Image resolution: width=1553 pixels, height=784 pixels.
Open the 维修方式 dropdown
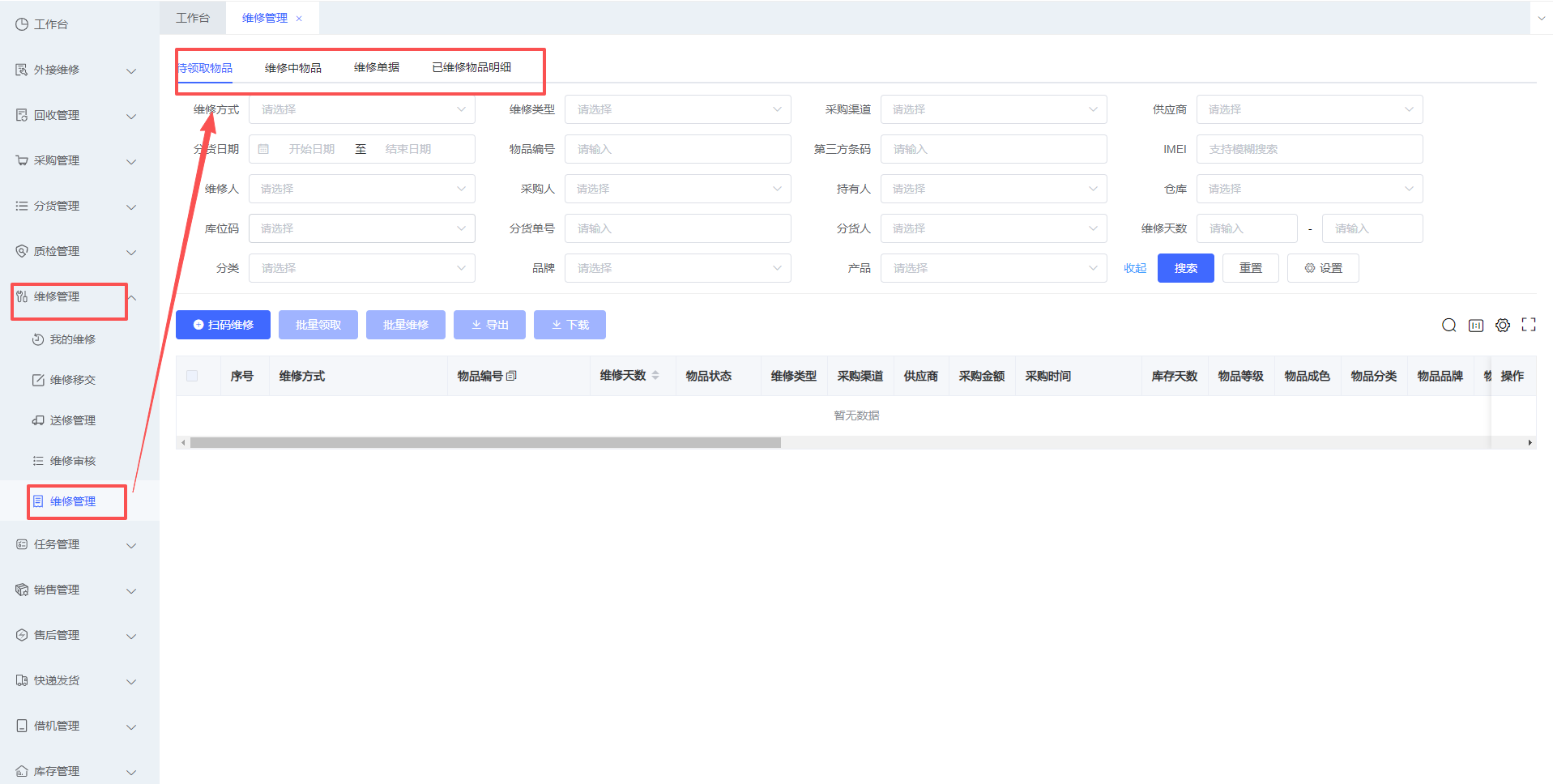(361, 109)
